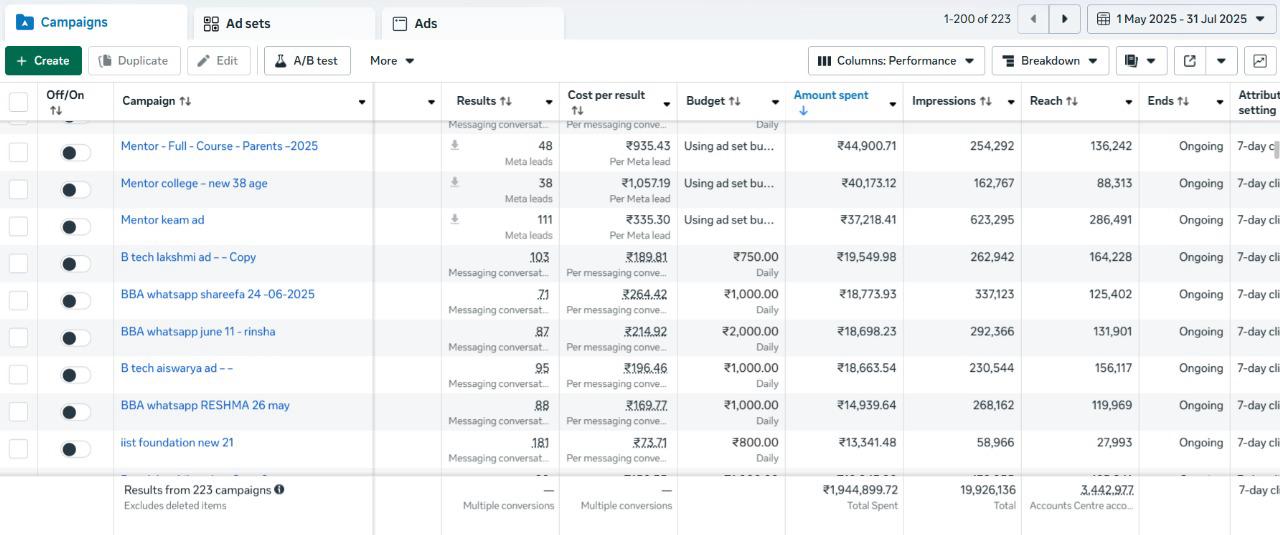This screenshot has height=535, width=1280.
Task: Click the green Create button
Action: tap(43, 61)
